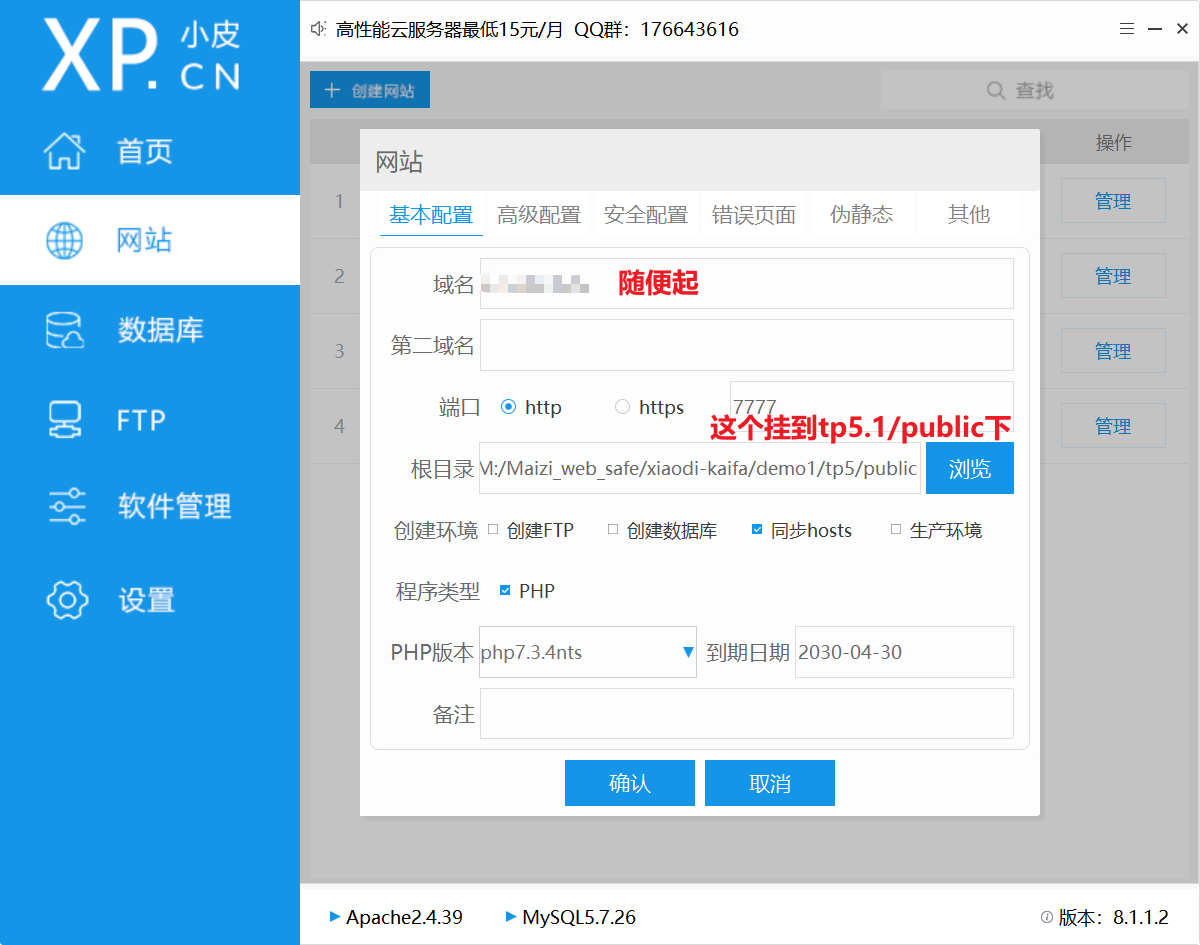Click the 第二域名 input field
Viewport: 1200px width, 945px height.
747,345
